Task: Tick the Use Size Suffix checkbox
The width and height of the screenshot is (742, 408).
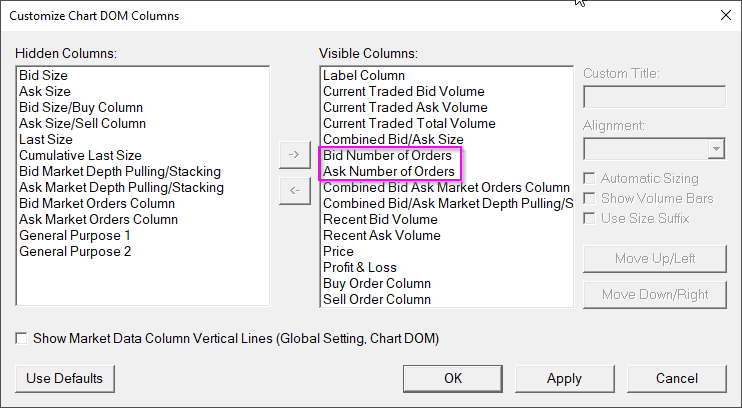Action: pyautogui.click(x=590, y=218)
